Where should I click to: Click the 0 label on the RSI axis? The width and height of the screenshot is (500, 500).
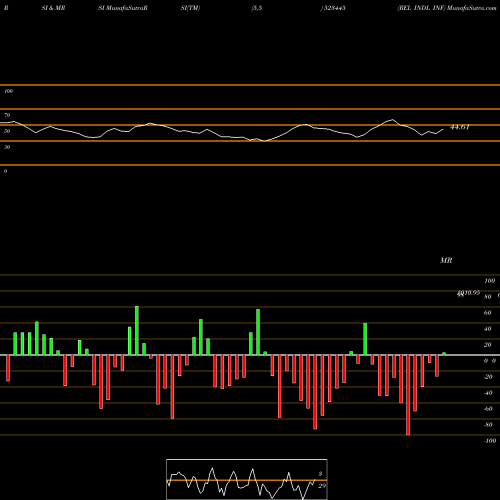click(x=5, y=171)
